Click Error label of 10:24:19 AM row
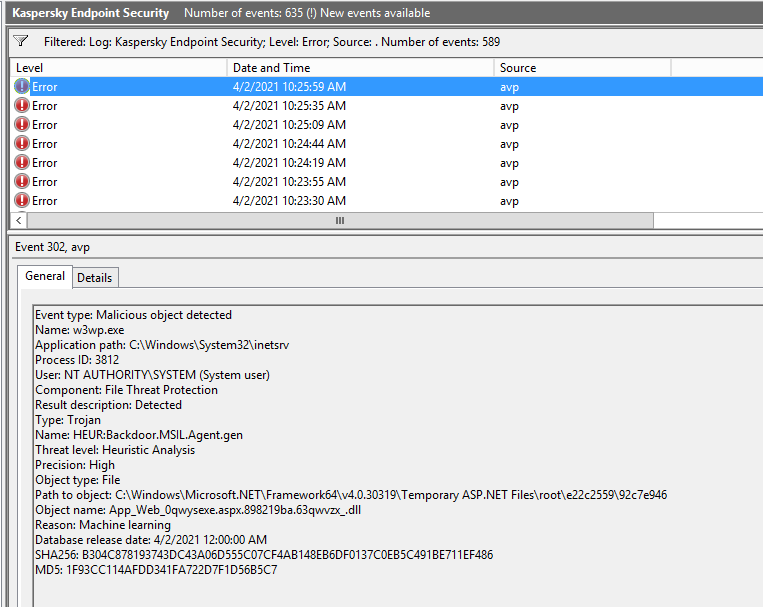 click(x=44, y=163)
